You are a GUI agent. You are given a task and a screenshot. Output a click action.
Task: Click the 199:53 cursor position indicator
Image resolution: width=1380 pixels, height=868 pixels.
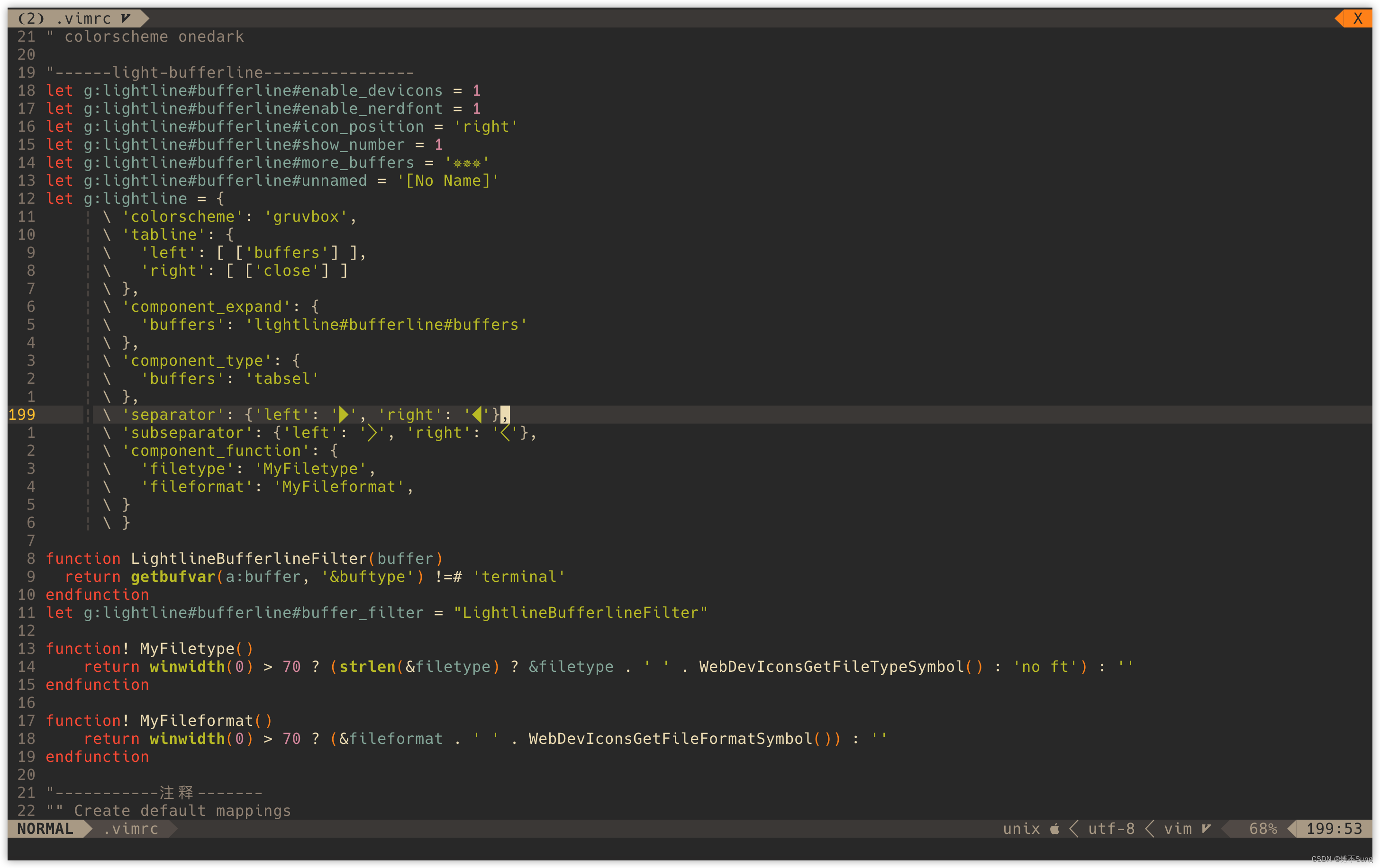(1333, 829)
